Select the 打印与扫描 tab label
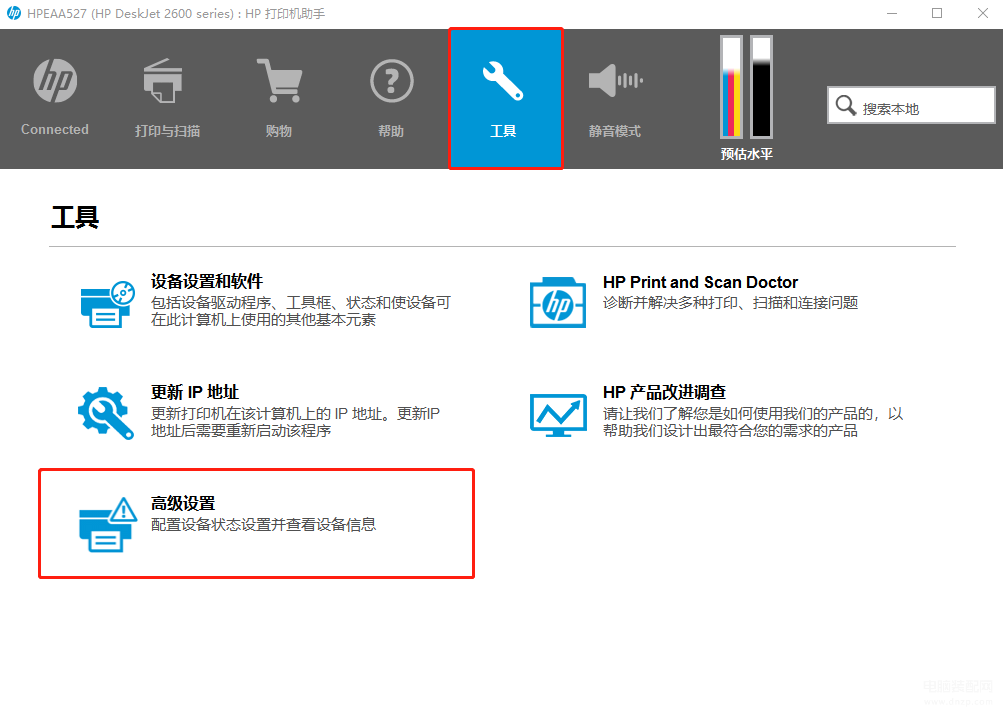1003x715 pixels. click(x=168, y=131)
